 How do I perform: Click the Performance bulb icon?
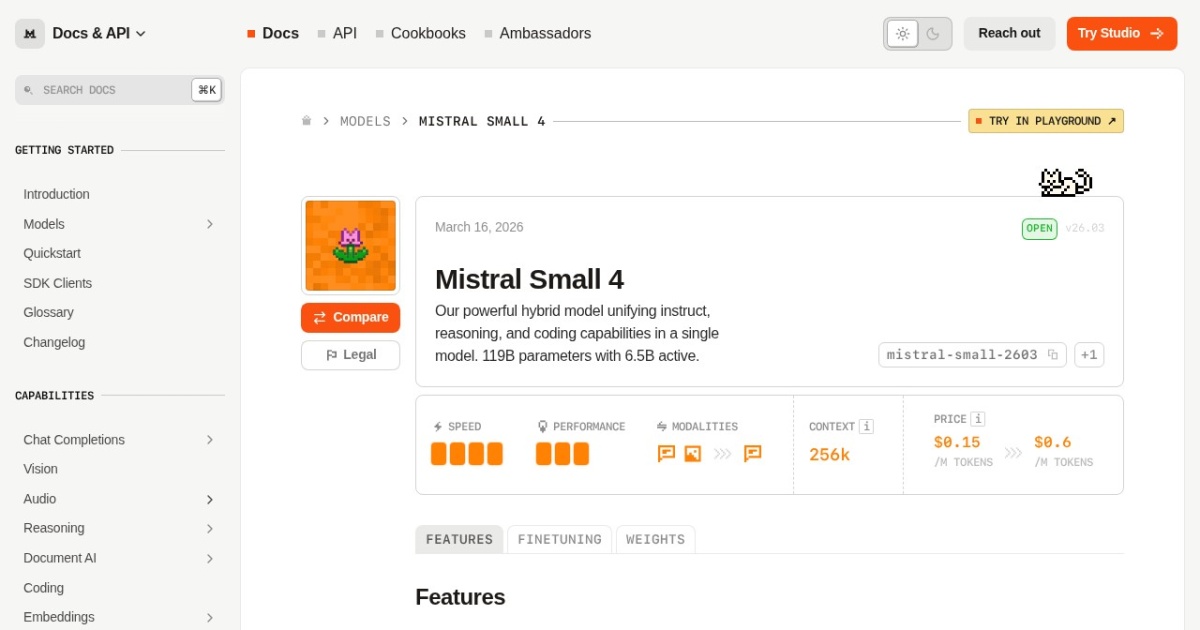pos(542,427)
